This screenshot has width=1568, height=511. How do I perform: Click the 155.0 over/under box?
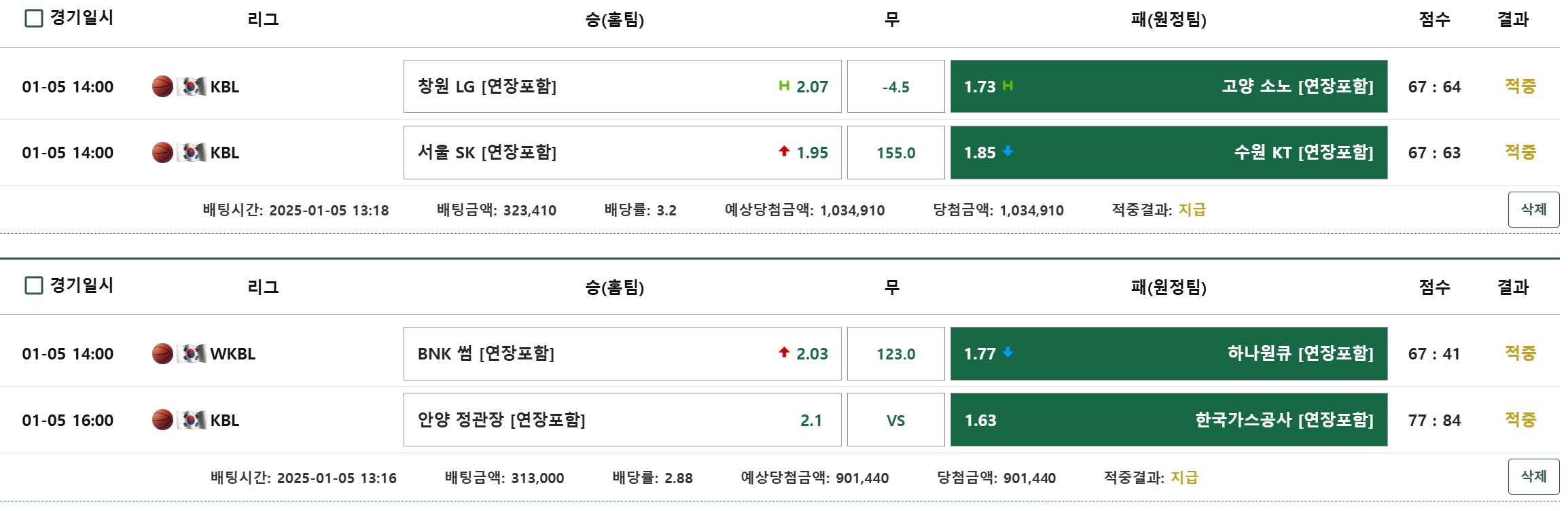tap(895, 153)
